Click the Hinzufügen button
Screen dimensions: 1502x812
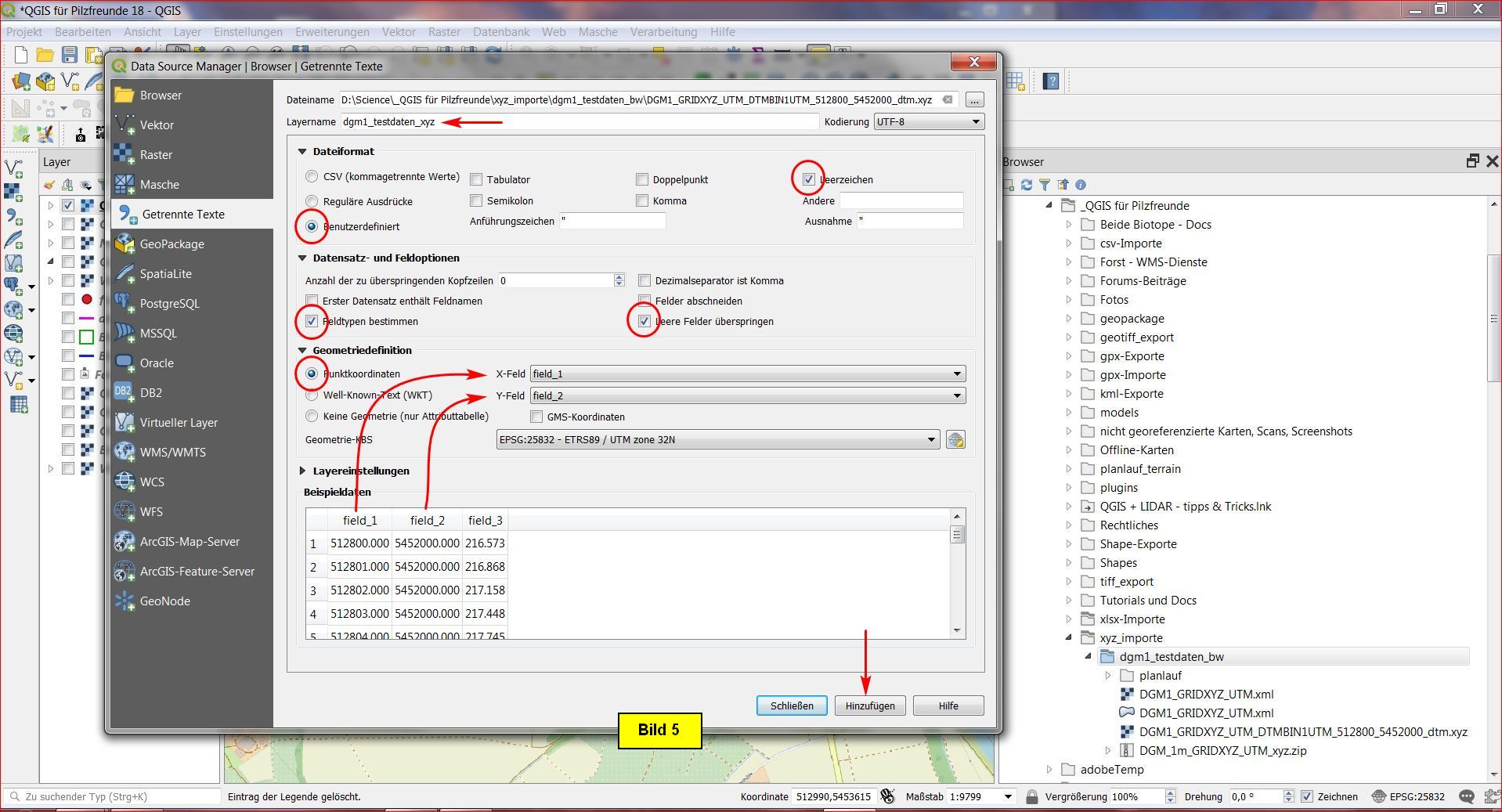(x=869, y=706)
